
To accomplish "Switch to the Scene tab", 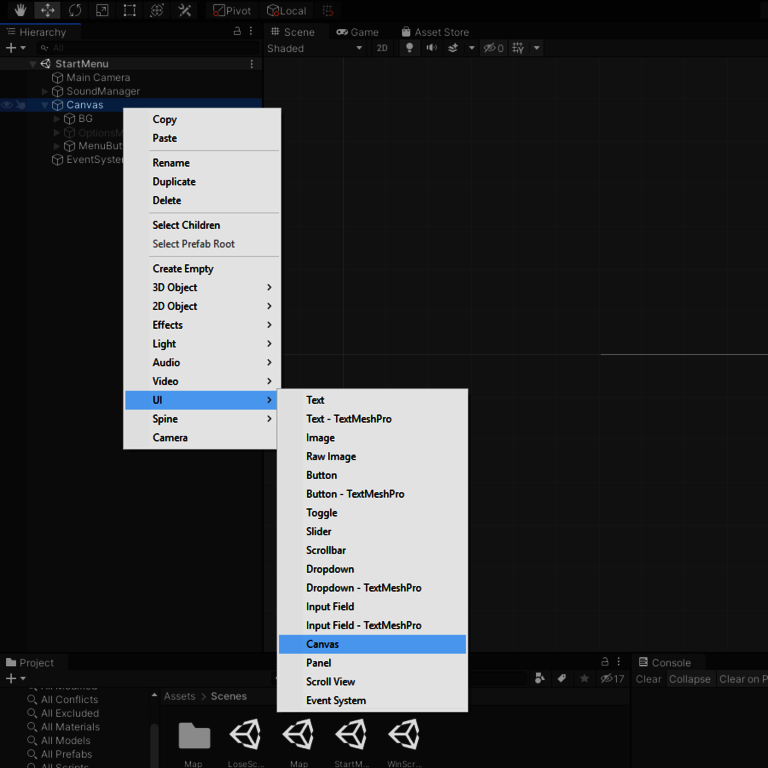I will 292,32.
